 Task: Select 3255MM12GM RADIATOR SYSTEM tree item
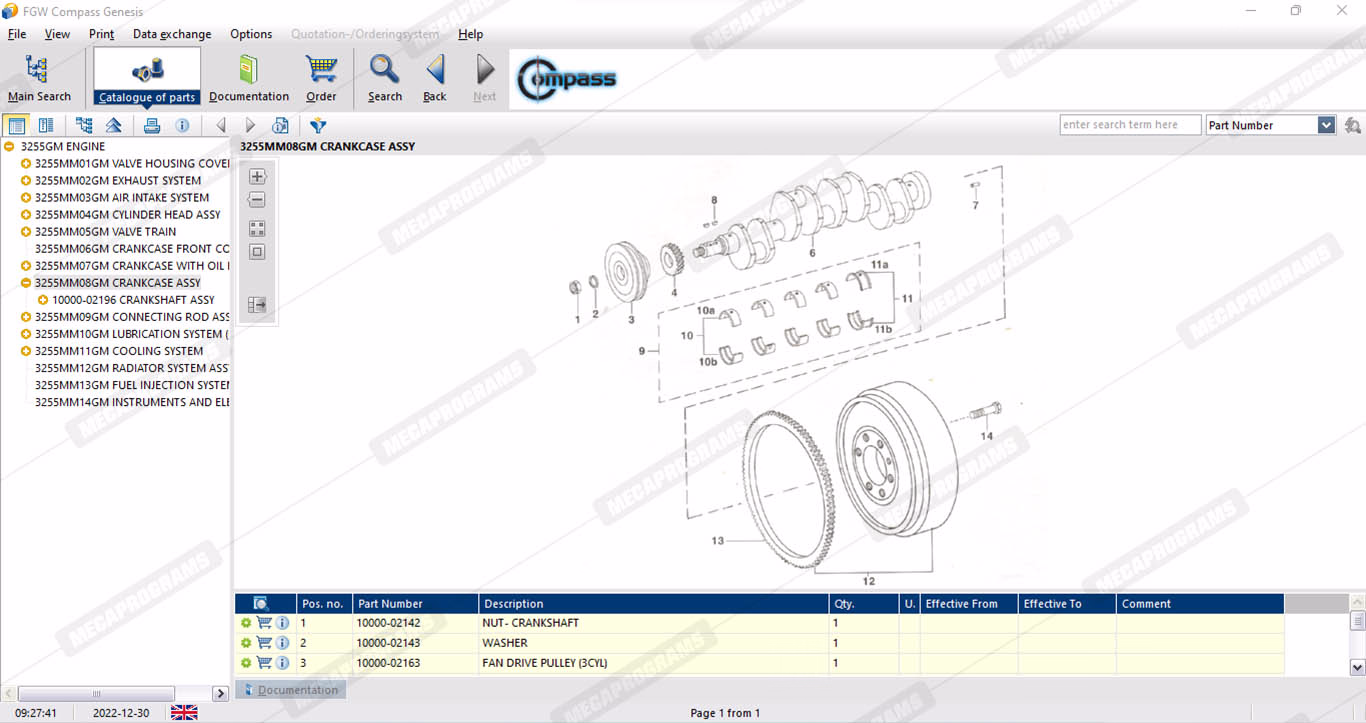tap(132, 368)
